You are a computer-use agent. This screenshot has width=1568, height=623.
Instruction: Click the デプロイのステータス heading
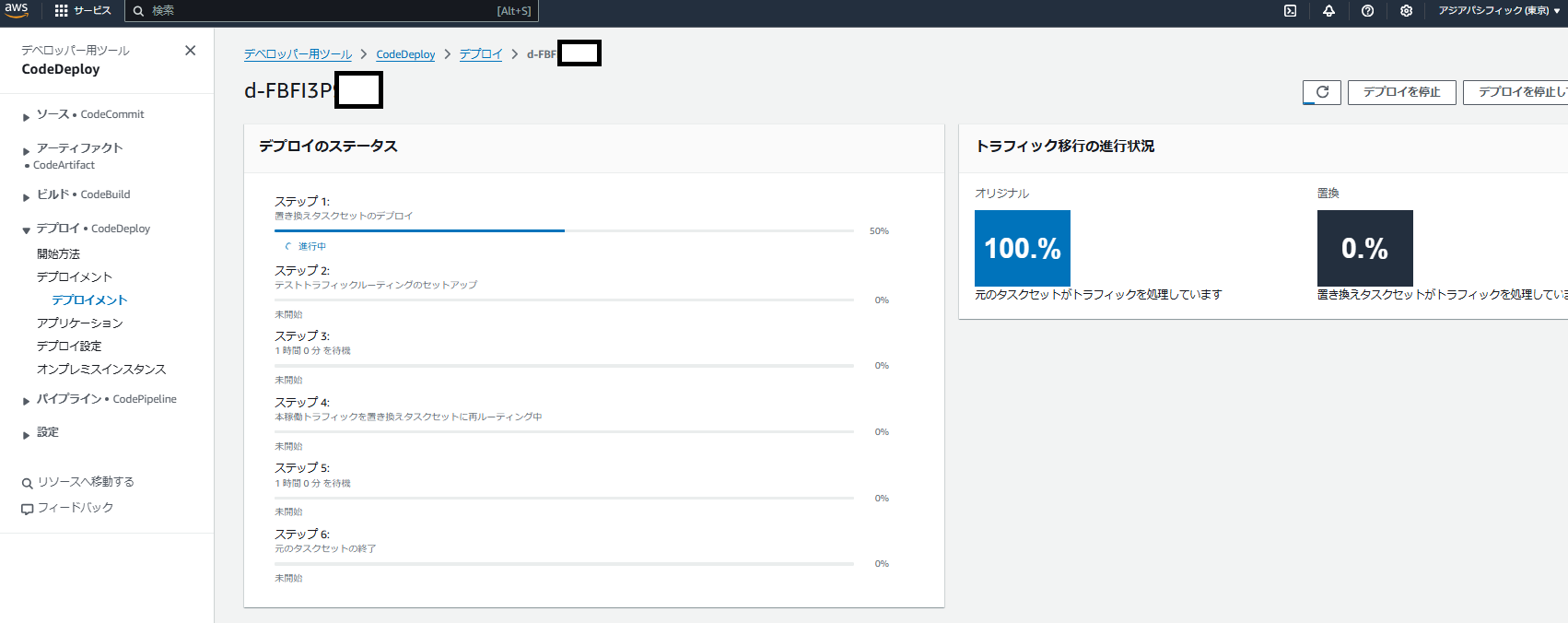328,146
